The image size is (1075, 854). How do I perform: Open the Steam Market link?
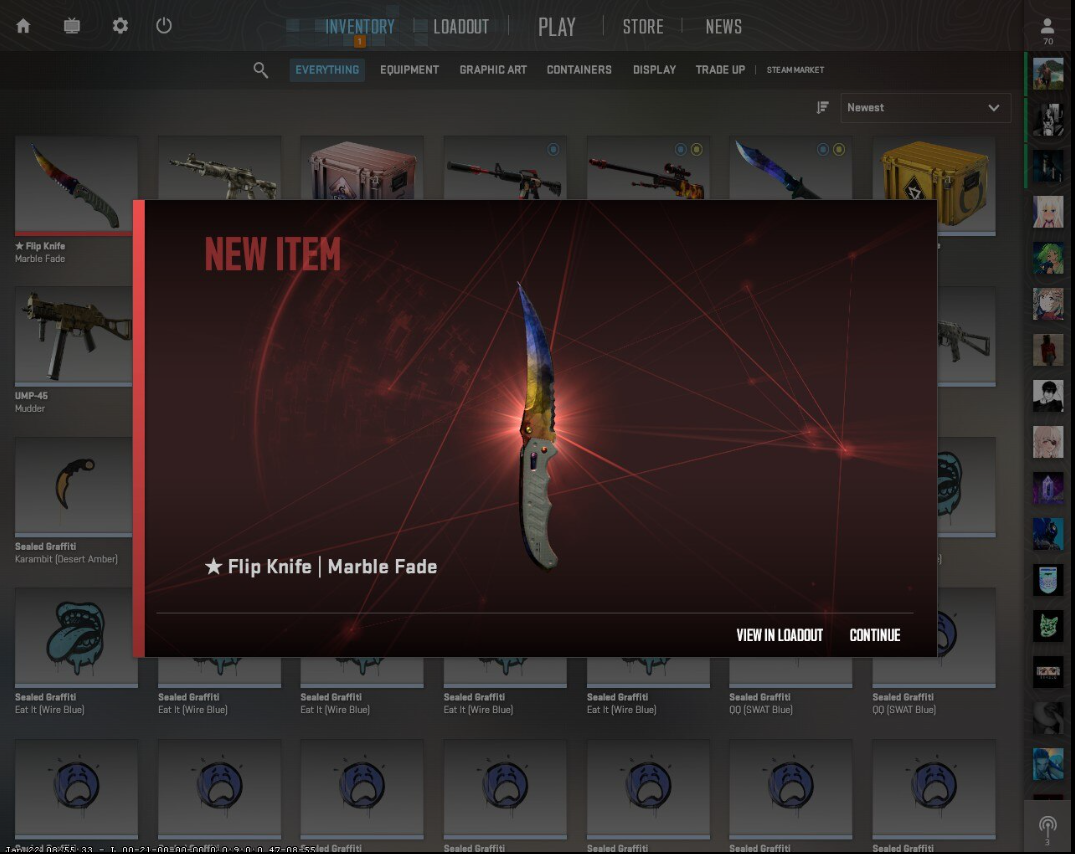795,70
